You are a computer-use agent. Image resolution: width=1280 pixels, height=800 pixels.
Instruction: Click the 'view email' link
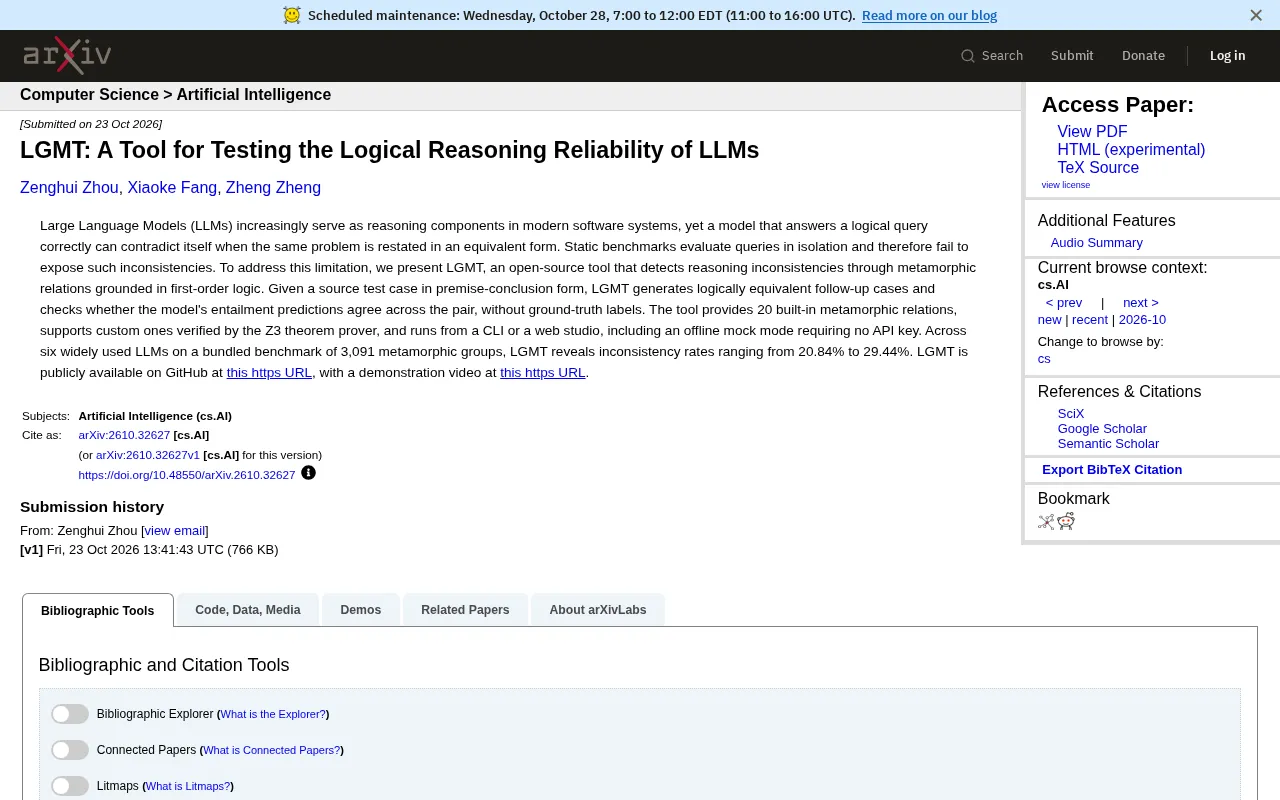[x=175, y=531]
